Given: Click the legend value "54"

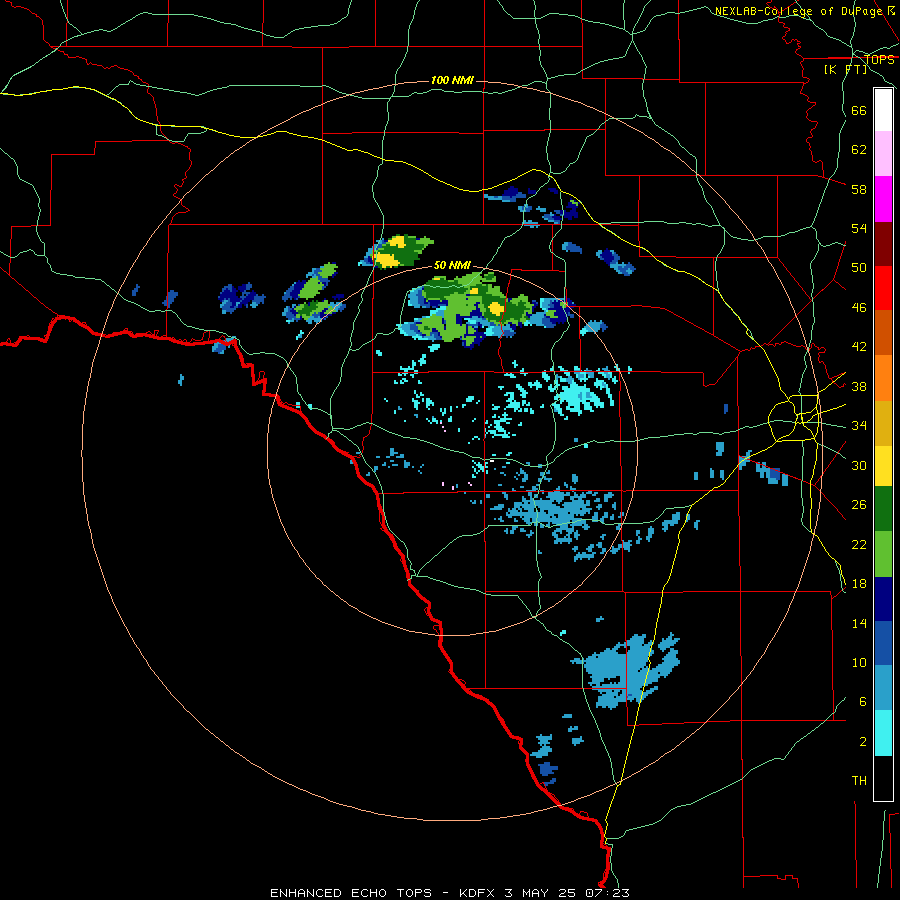Looking at the screenshot, I should (x=859, y=228).
